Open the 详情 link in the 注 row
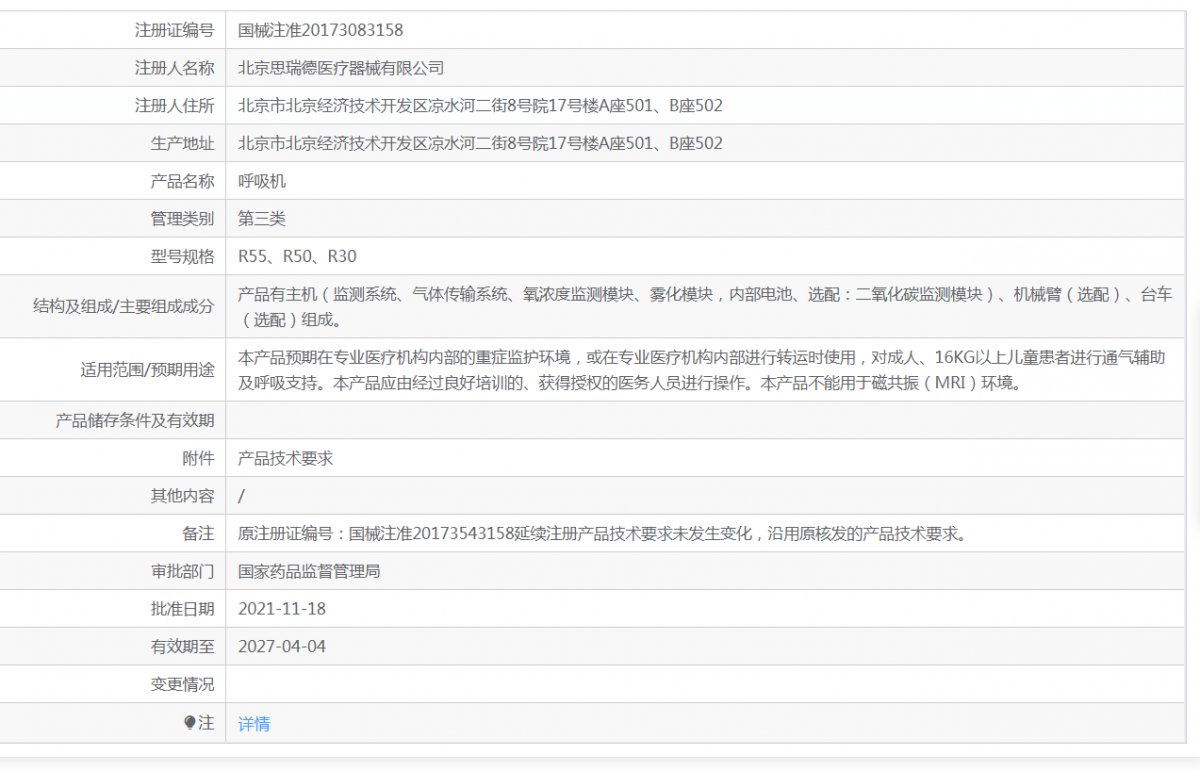1200x771 pixels. 254,724
